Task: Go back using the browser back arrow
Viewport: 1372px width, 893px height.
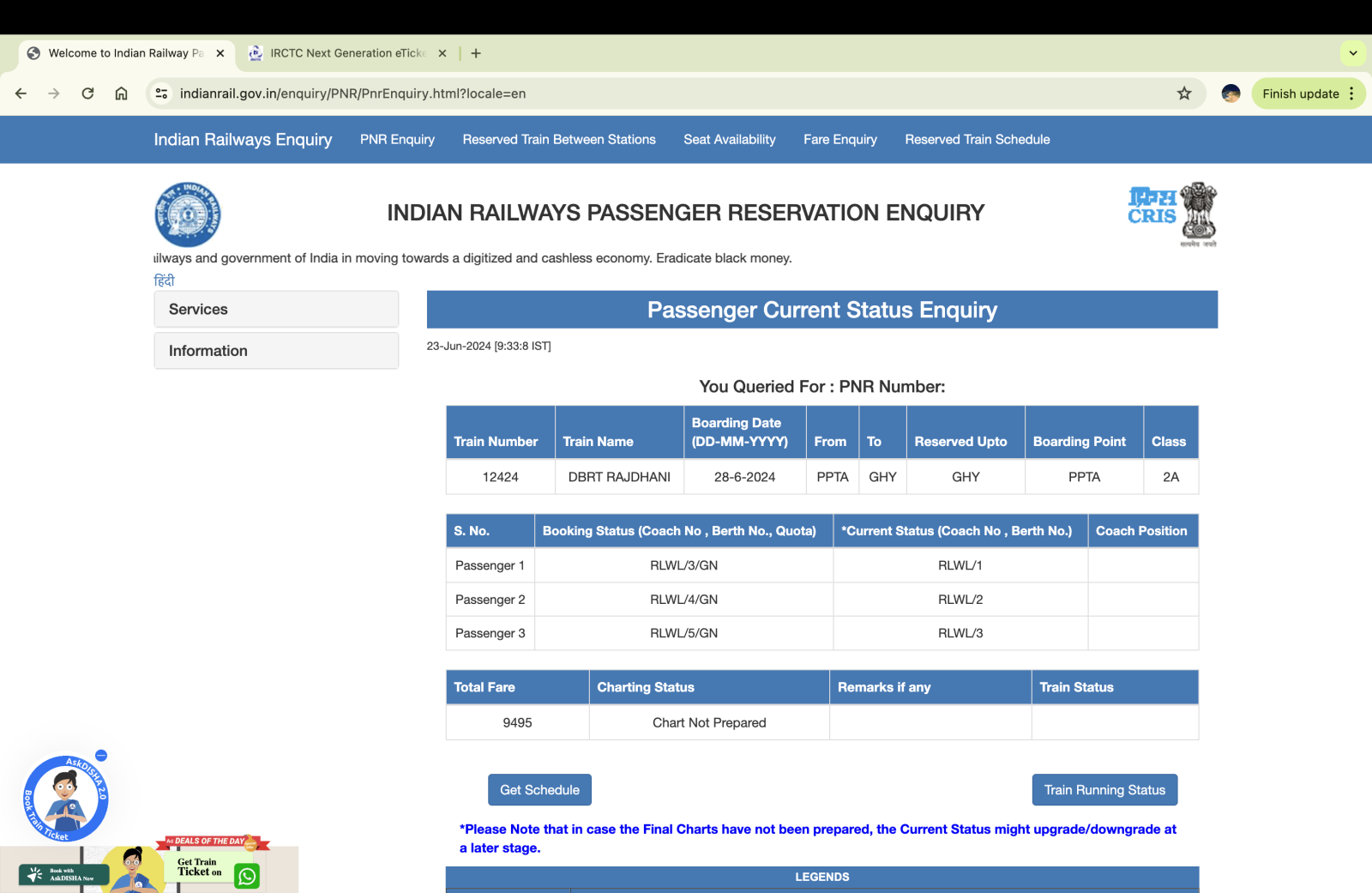Action: [x=21, y=94]
